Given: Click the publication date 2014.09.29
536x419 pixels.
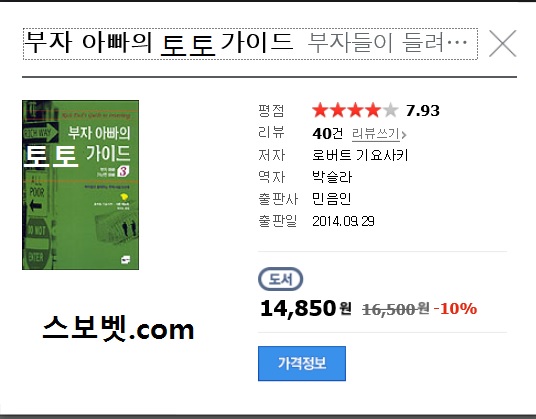Looking at the screenshot, I should coord(343,221).
